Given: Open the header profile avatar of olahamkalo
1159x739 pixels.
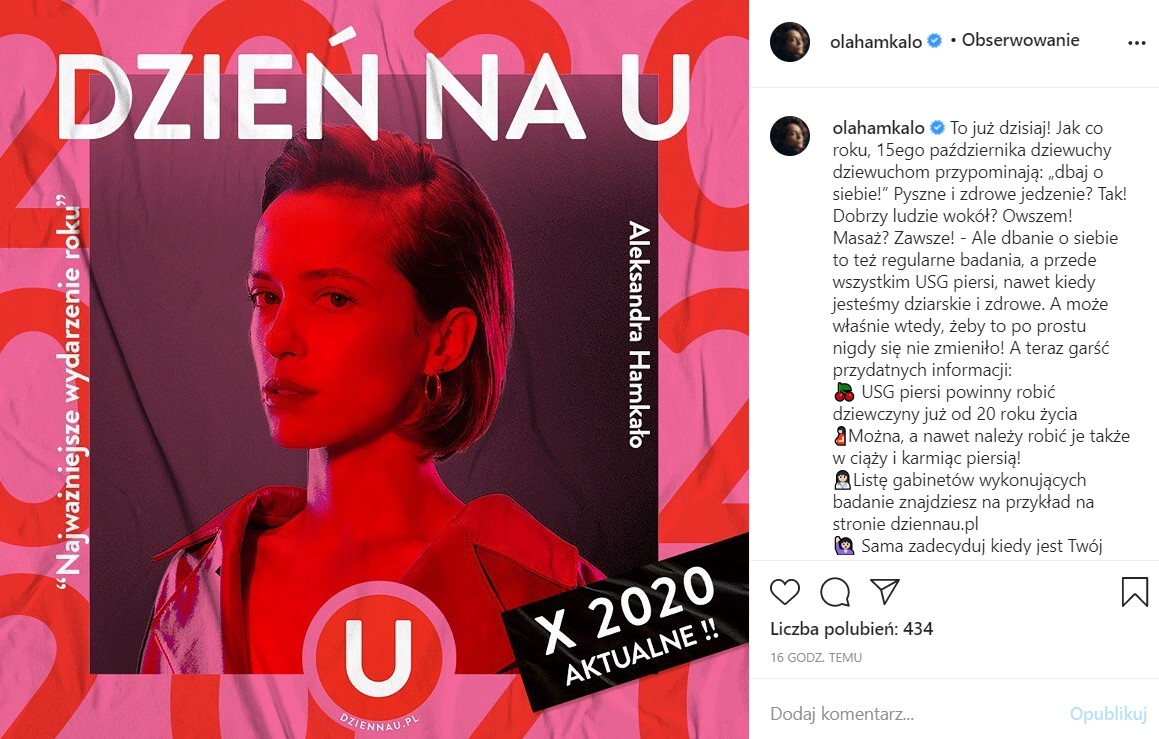Looking at the screenshot, I should click(x=790, y=41).
